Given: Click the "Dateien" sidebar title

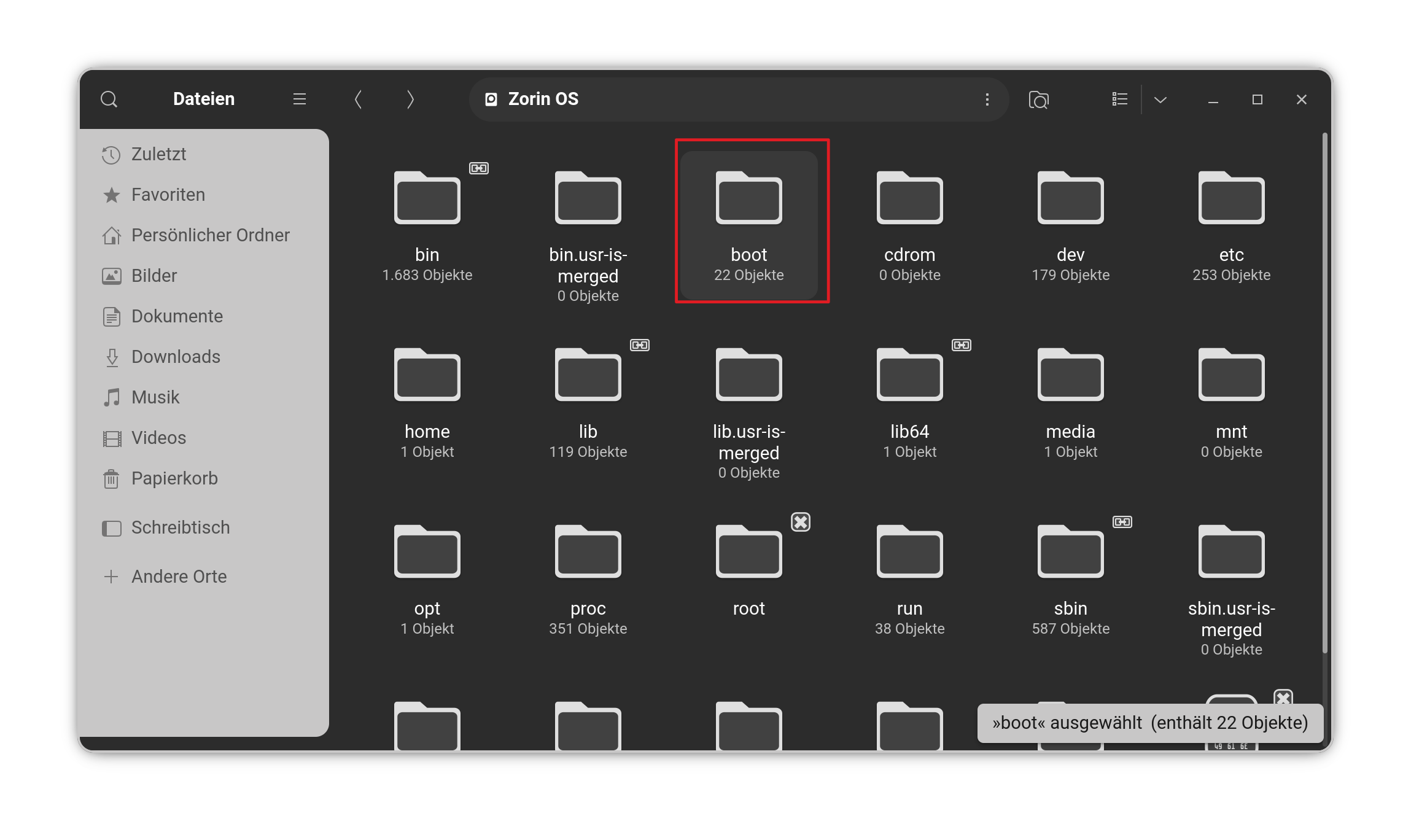Looking at the screenshot, I should point(204,99).
